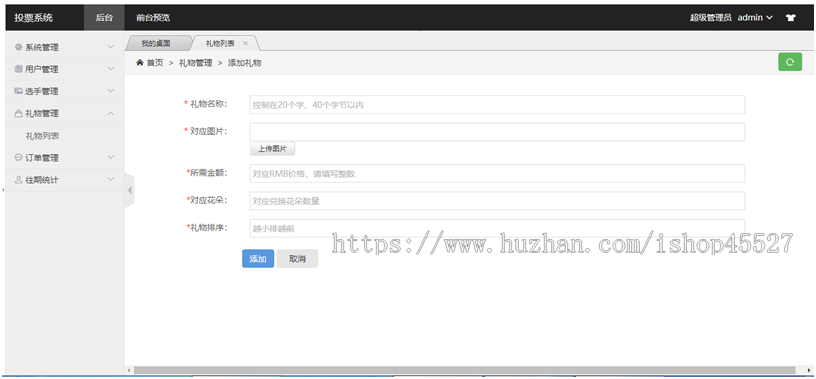Click the 往期统计 person icon
The height and width of the screenshot is (379, 816).
point(19,180)
